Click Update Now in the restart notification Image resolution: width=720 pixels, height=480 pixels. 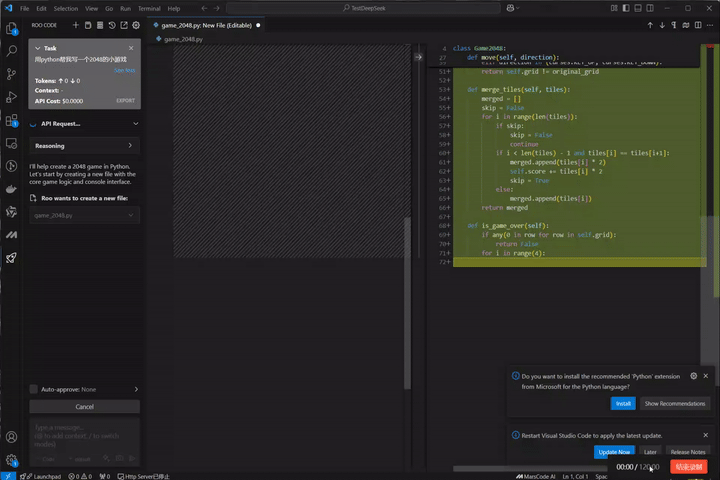pos(613,452)
